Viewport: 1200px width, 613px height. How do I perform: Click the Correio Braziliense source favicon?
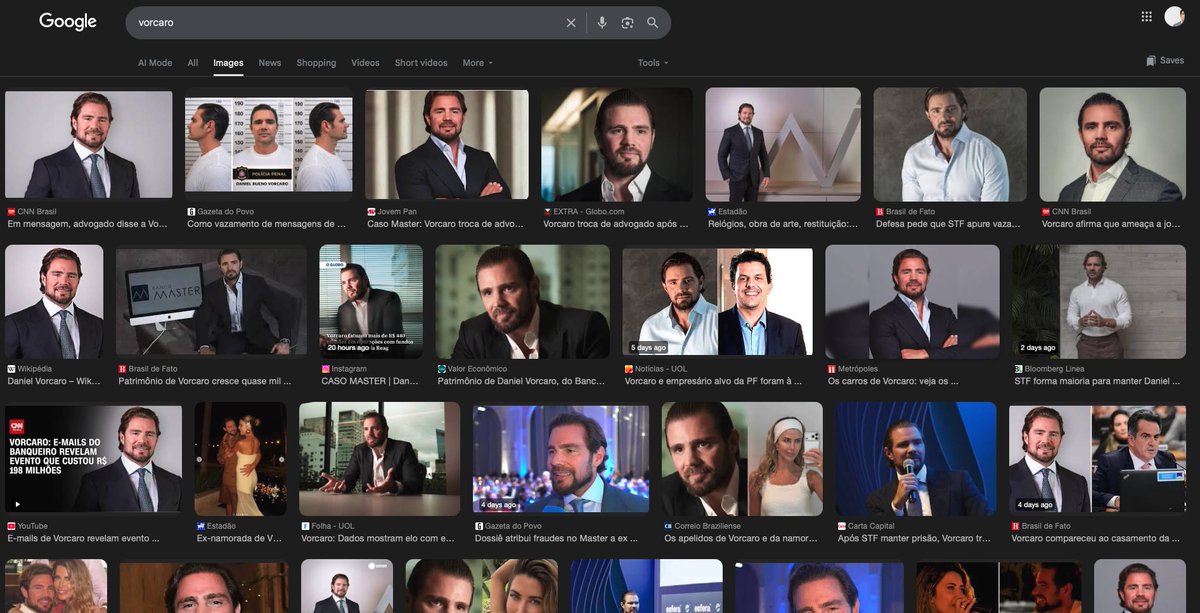(x=668, y=526)
